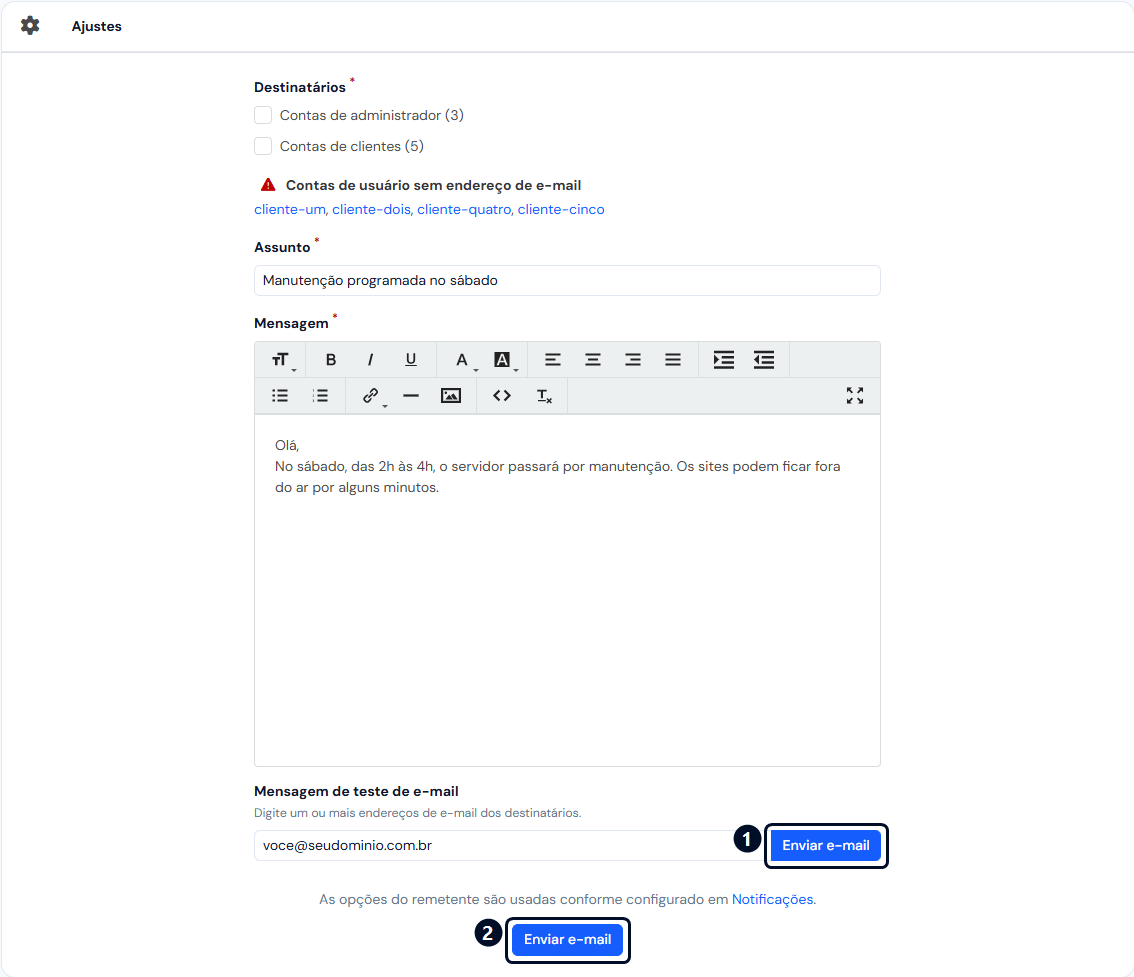The height and width of the screenshot is (977, 1134).
Task: Click inside the message body text area
Action: (567, 590)
